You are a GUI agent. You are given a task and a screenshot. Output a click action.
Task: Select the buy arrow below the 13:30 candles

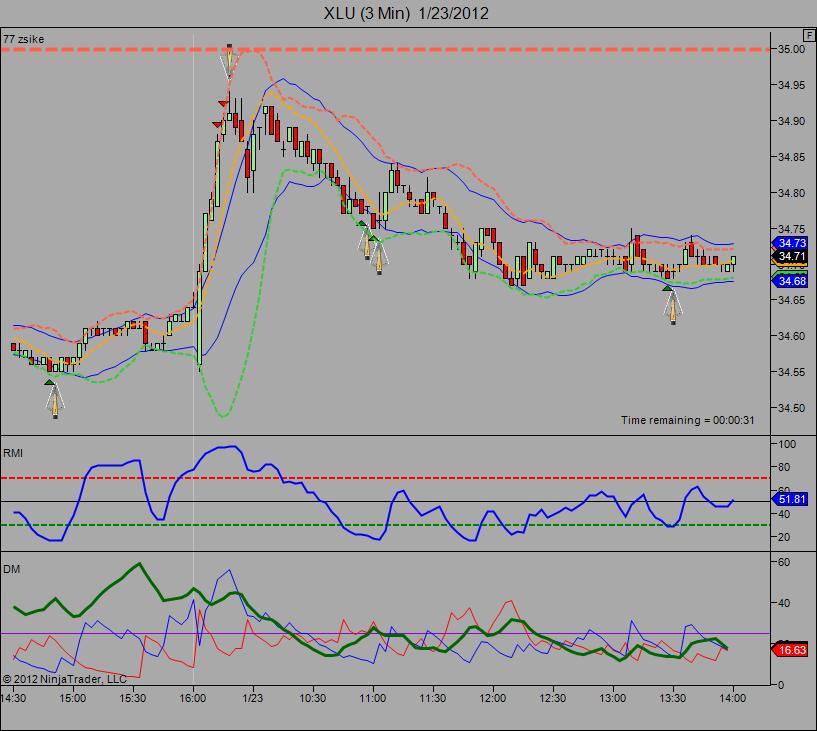673,308
